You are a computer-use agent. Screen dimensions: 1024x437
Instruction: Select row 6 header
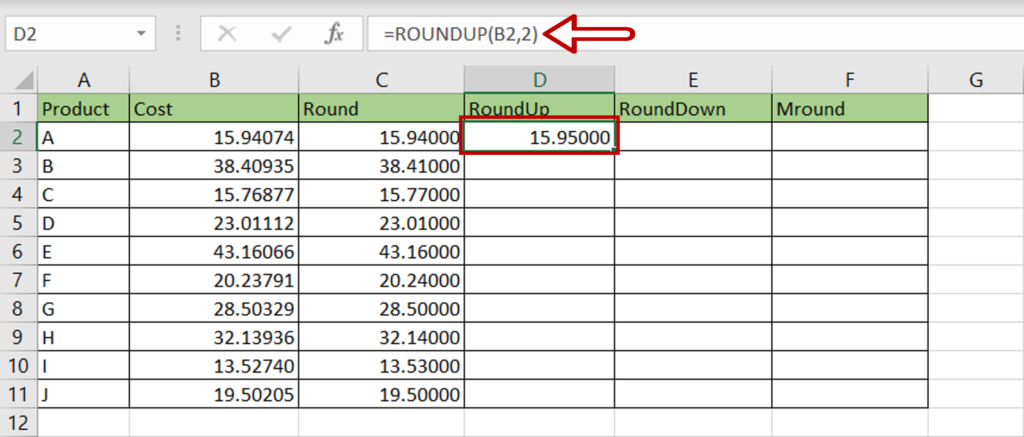18,251
